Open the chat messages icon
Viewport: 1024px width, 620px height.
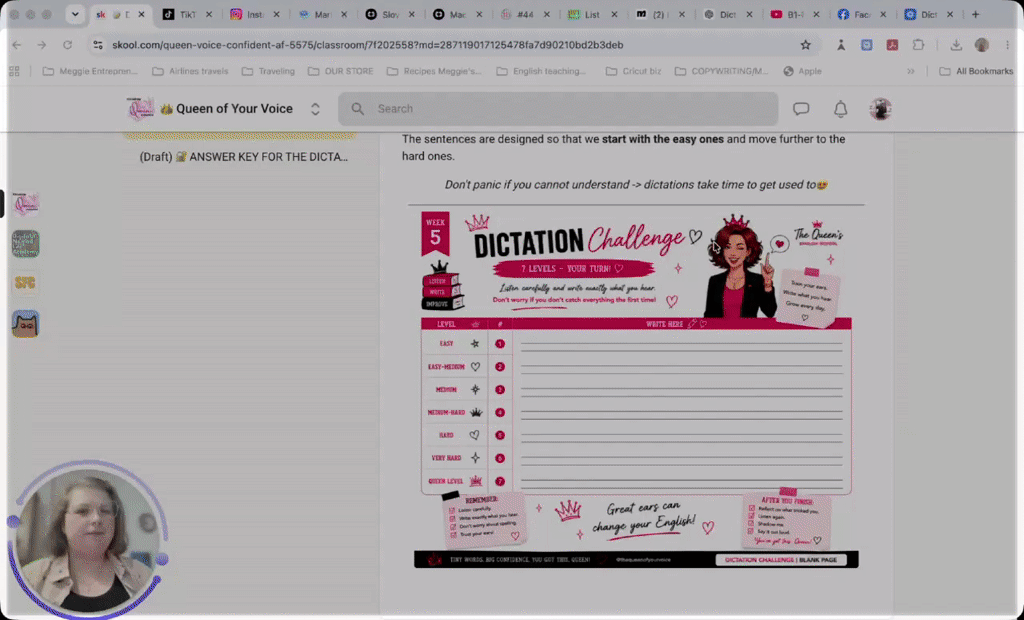(801, 109)
